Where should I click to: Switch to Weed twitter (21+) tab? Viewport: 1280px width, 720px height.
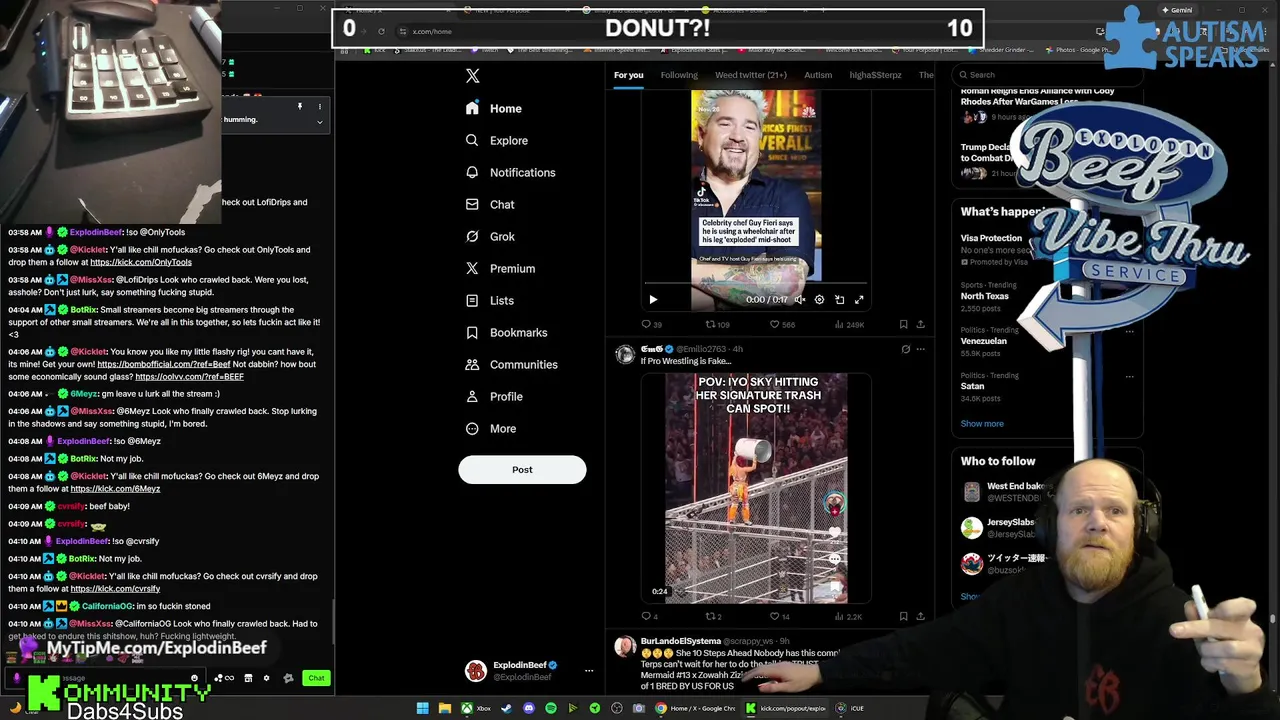tap(751, 75)
